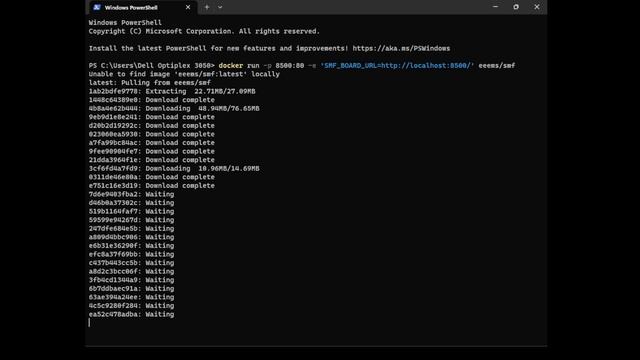Viewport: 640px width, 360px height.
Task: Click the 3fb4cd1344a9 Waiting line
Action: 131,280
